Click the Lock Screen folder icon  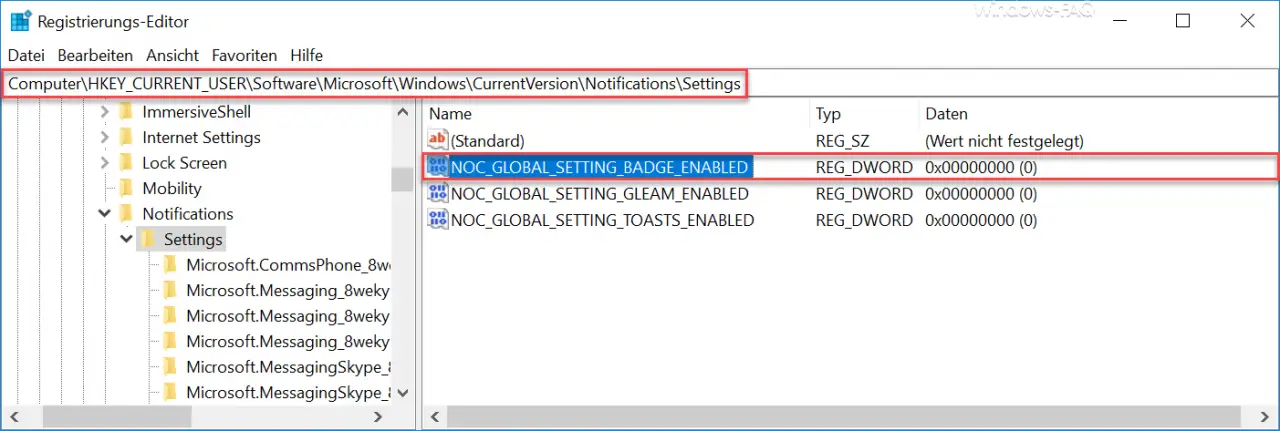pos(125,163)
